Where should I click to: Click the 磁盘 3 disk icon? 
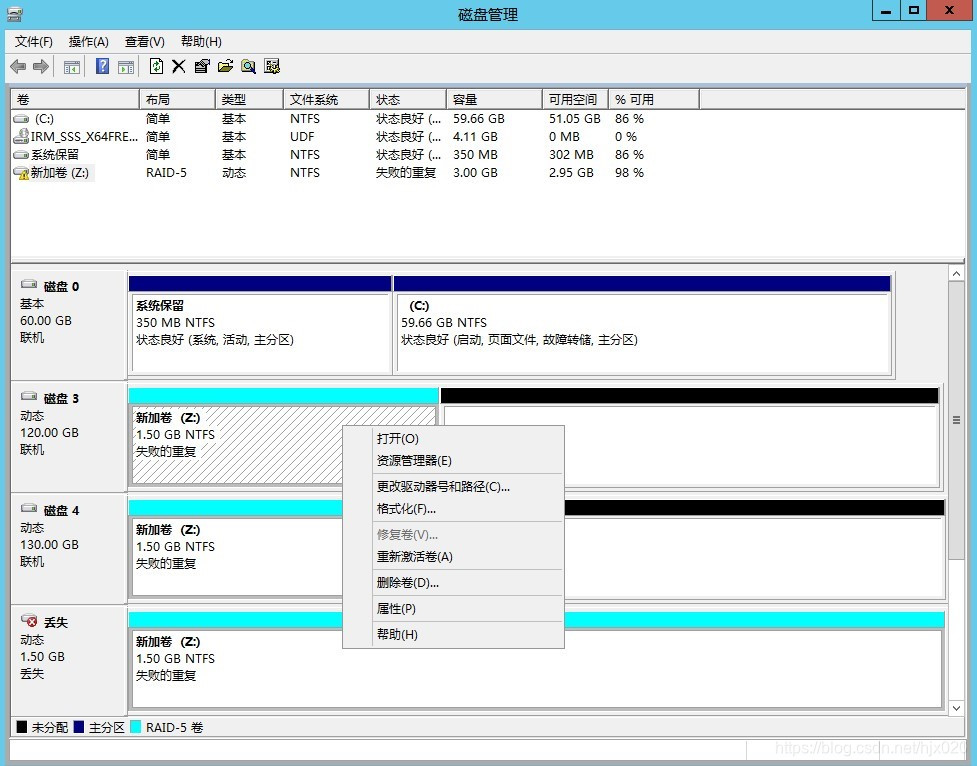point(29,396)
